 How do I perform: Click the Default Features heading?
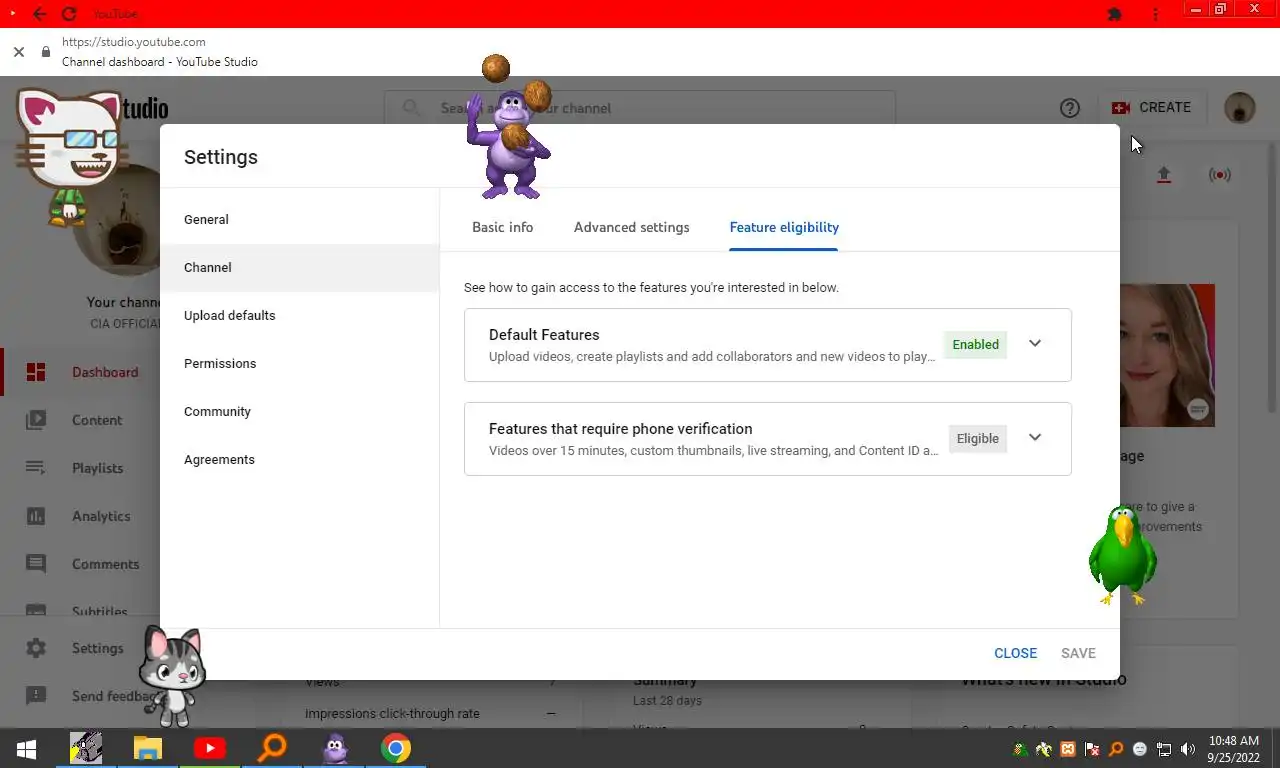tap(544, 335)
